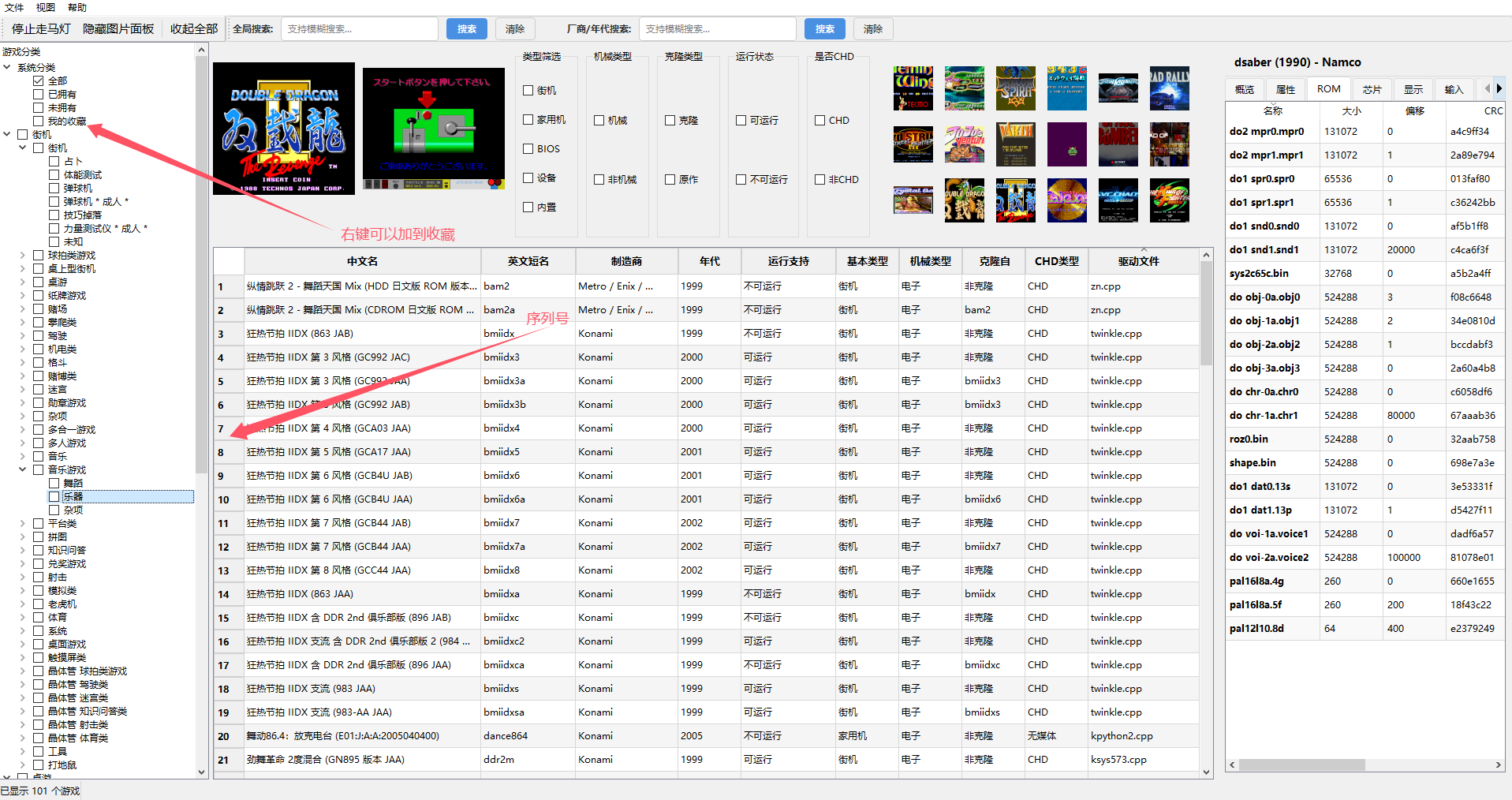The width and height of the screenshot is (1512, 800).
Task: Select the purple thumbnail with green monster
Action: click(x=1066, y=144)
